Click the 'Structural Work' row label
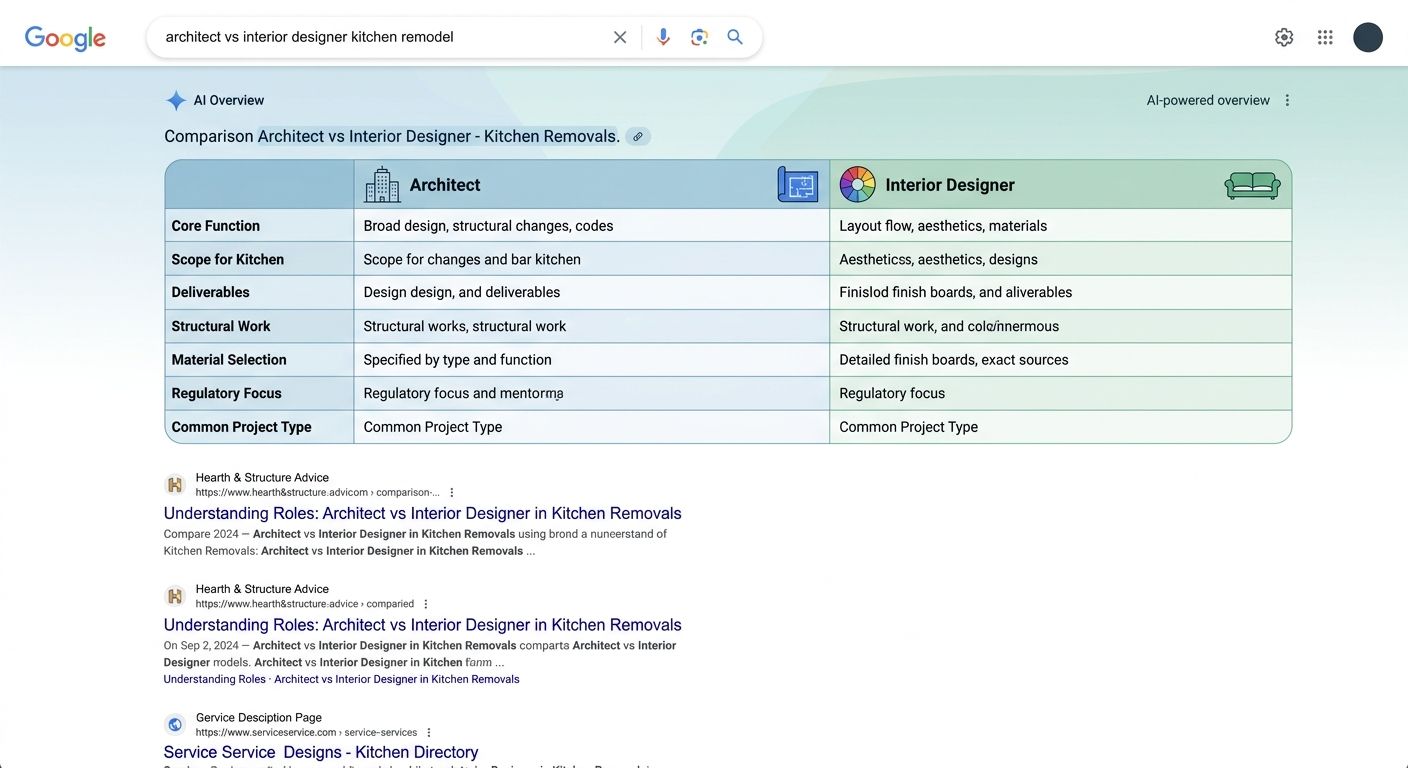 click(x=221, y=326)
